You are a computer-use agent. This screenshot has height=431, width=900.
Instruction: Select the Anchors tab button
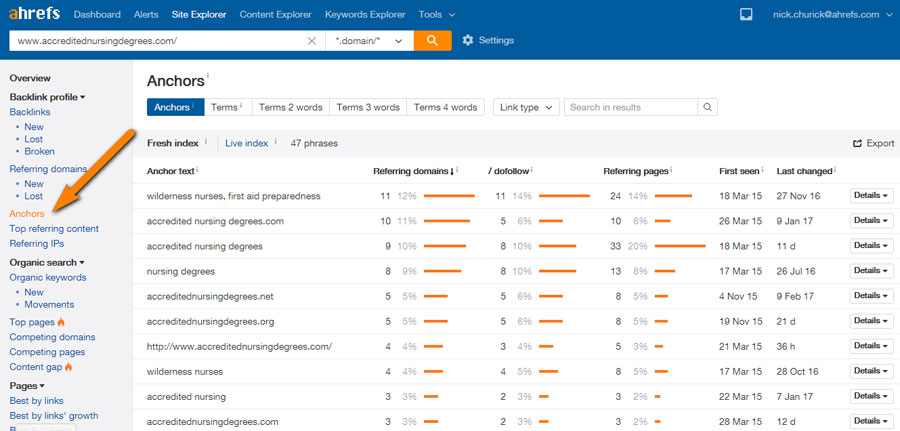pos(175,107)
